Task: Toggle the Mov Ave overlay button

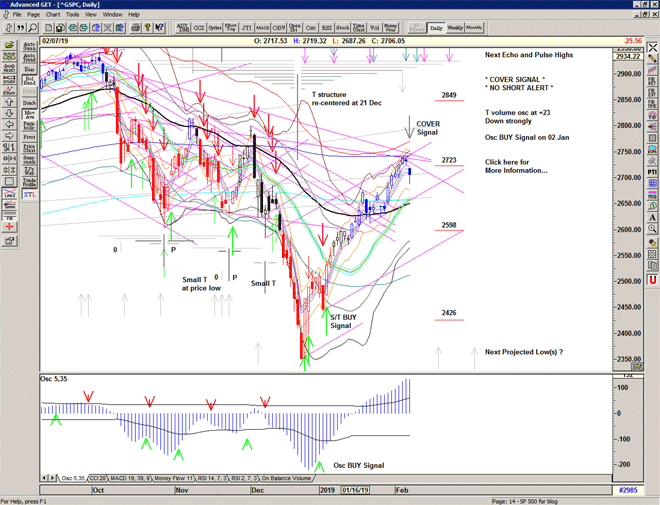Action: click(28, 116)
